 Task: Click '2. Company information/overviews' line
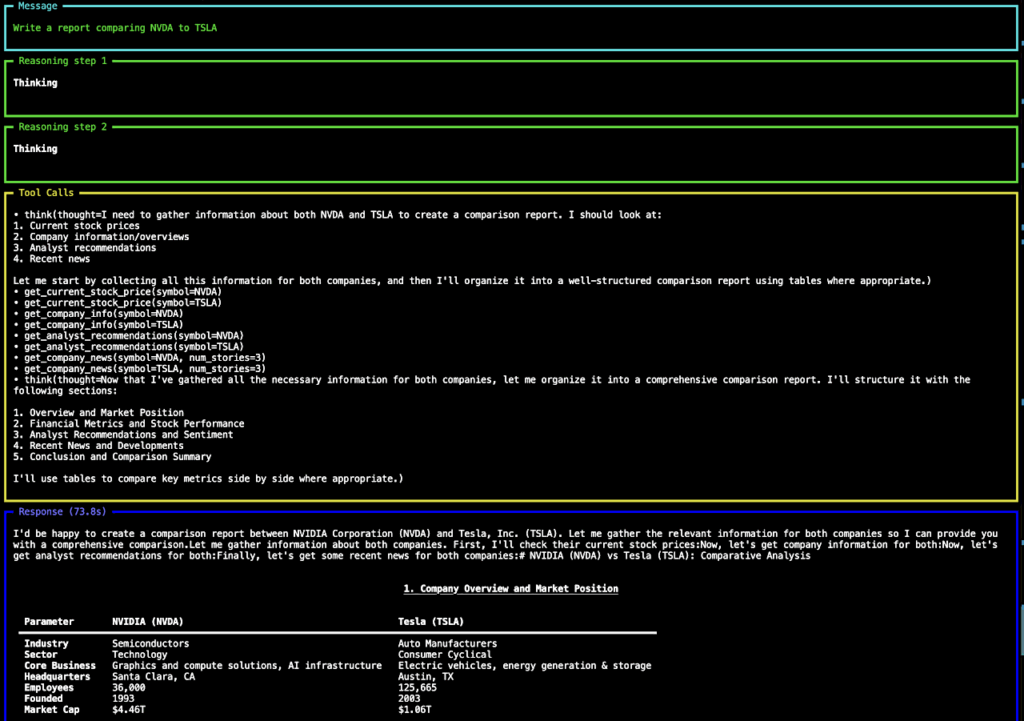(x=101, y=237)
